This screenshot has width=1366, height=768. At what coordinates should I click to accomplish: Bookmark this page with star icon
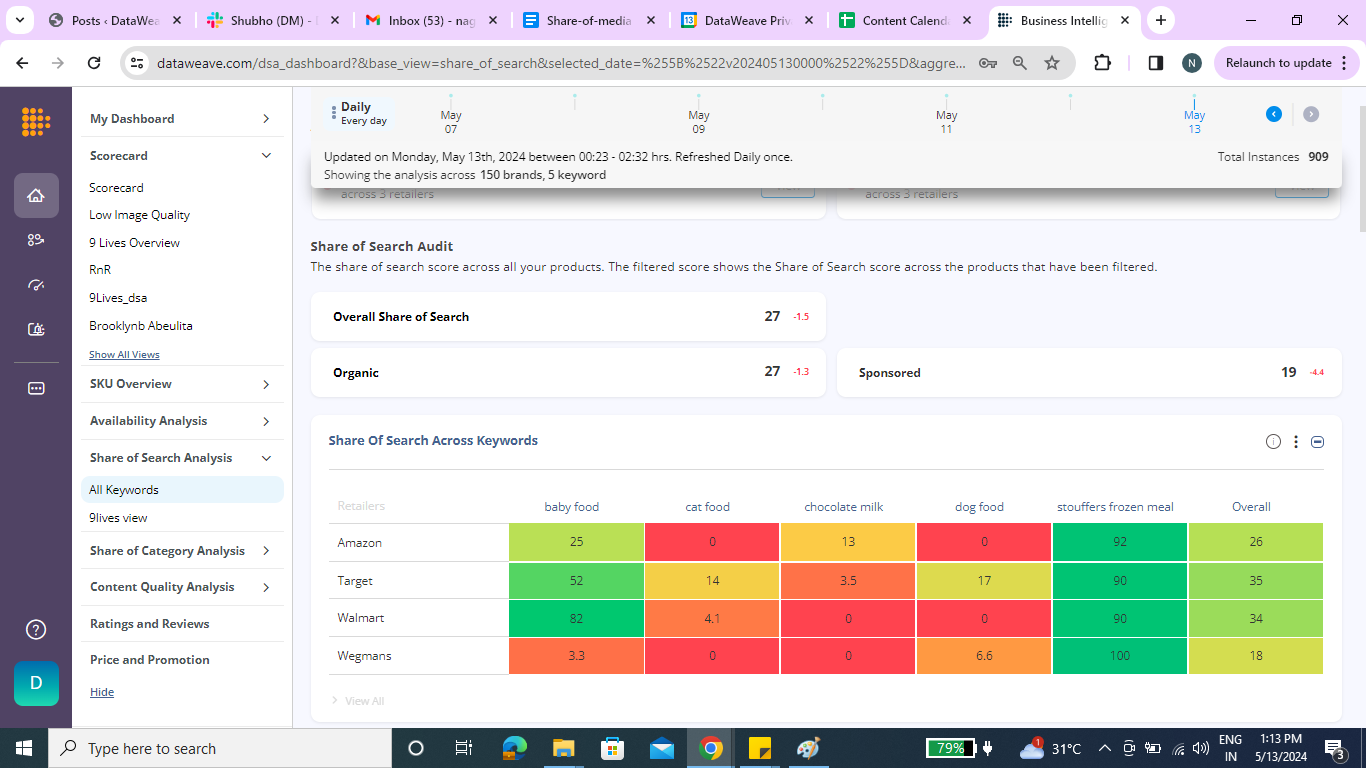click(x=1052, y=62)
